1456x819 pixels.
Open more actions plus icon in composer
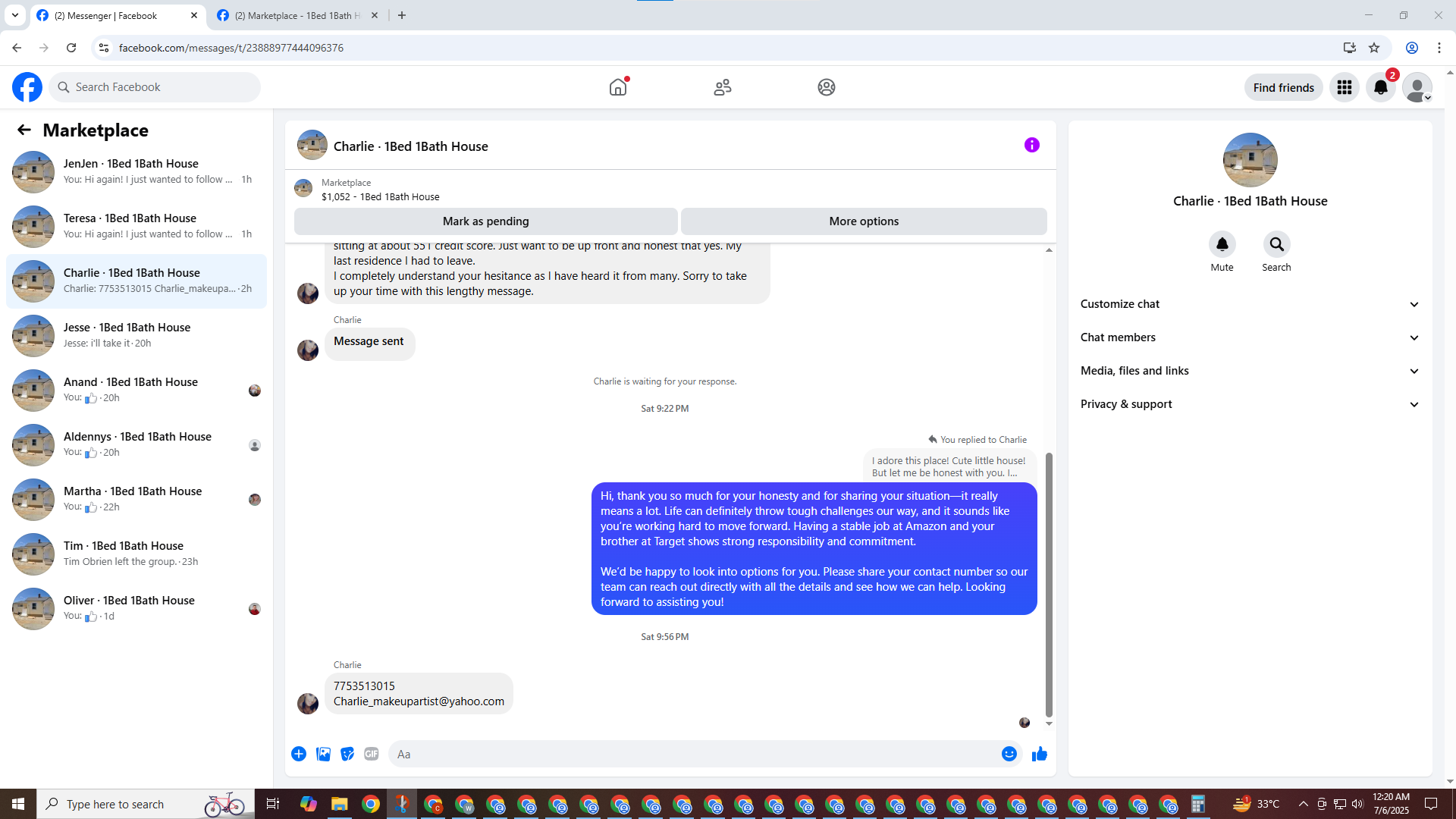(299, 754)
